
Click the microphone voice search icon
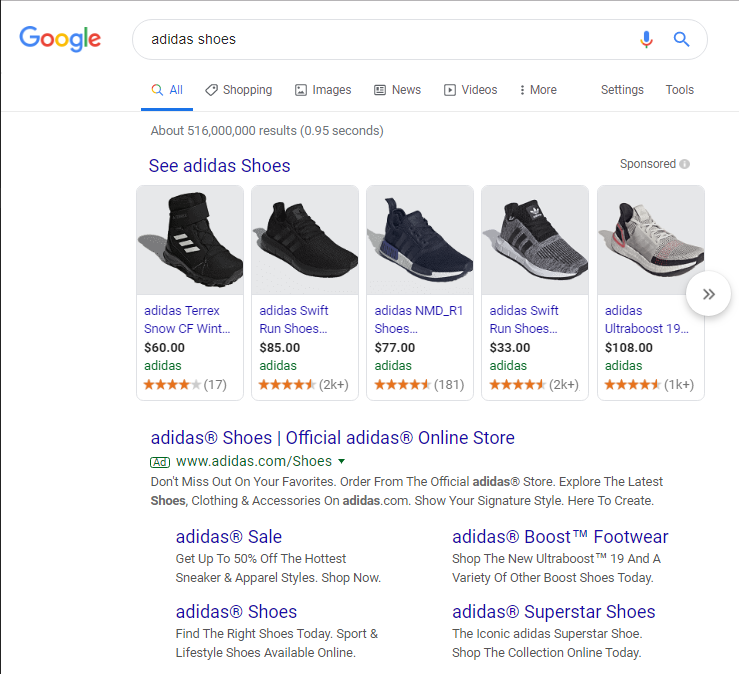click(x=646, y=39)
